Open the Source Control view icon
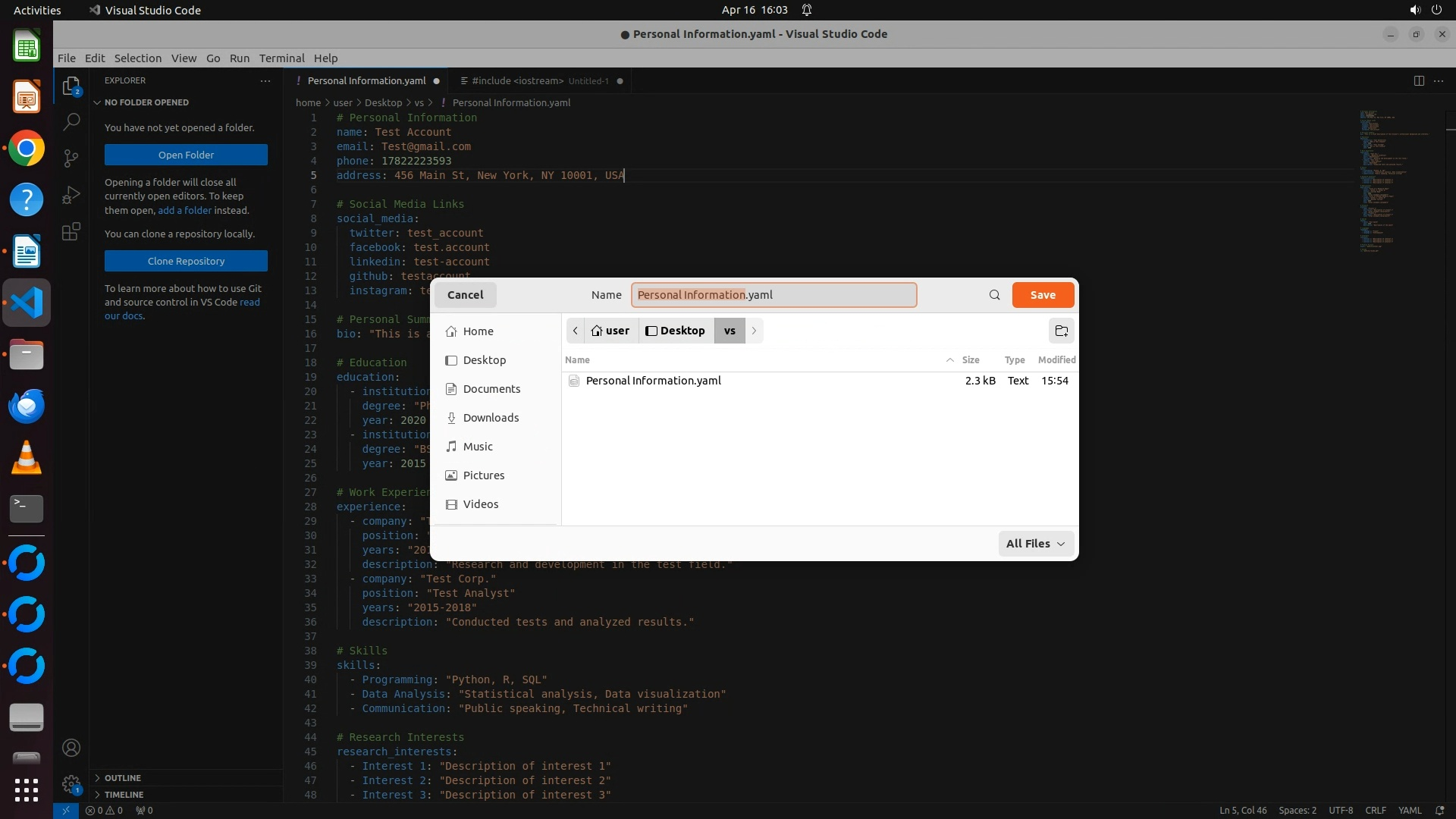Image resolution: width=1456 pixels, height=819 pixels. point(71,158)
